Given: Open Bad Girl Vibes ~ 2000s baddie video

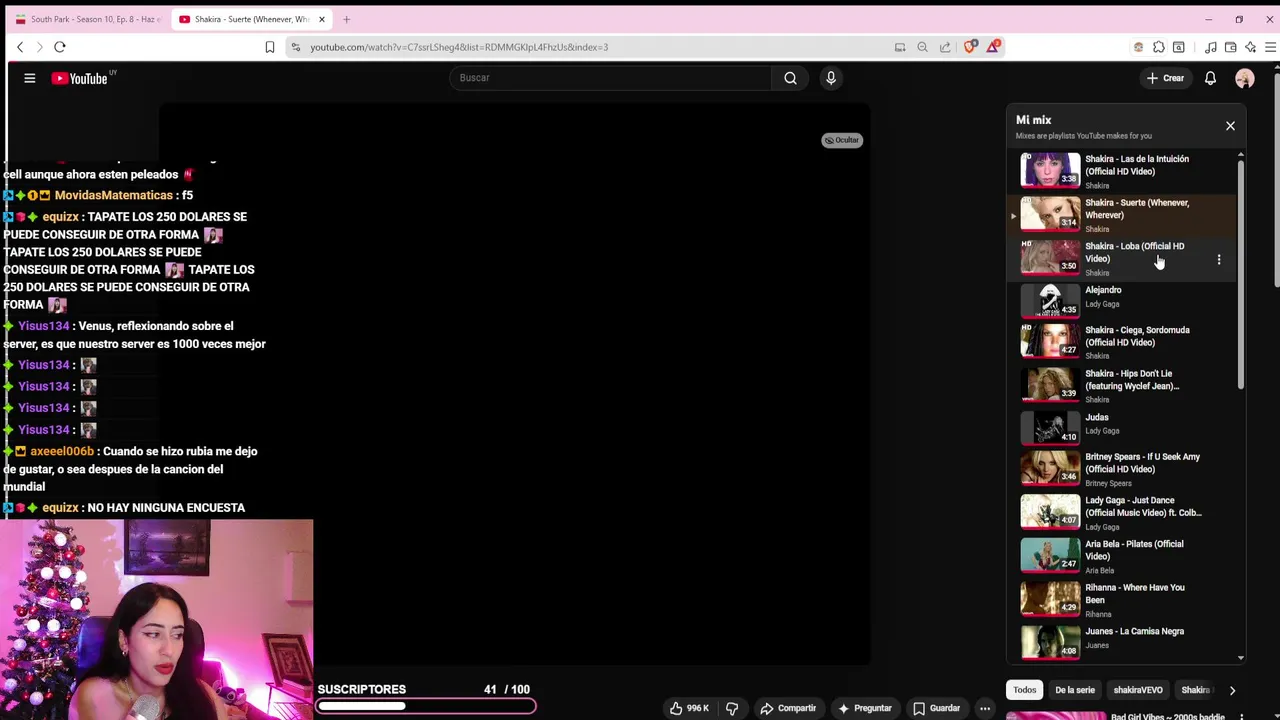Looking at the screenshot, I should click(1167, 716).
